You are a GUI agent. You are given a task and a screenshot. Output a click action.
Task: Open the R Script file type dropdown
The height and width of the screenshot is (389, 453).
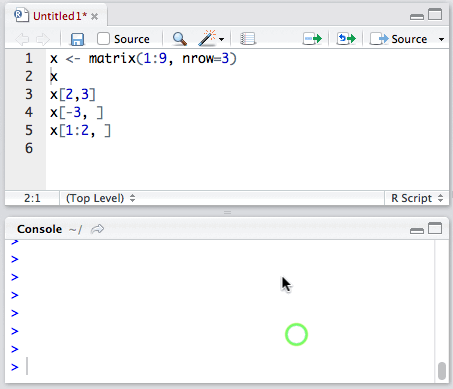[417, 198]
